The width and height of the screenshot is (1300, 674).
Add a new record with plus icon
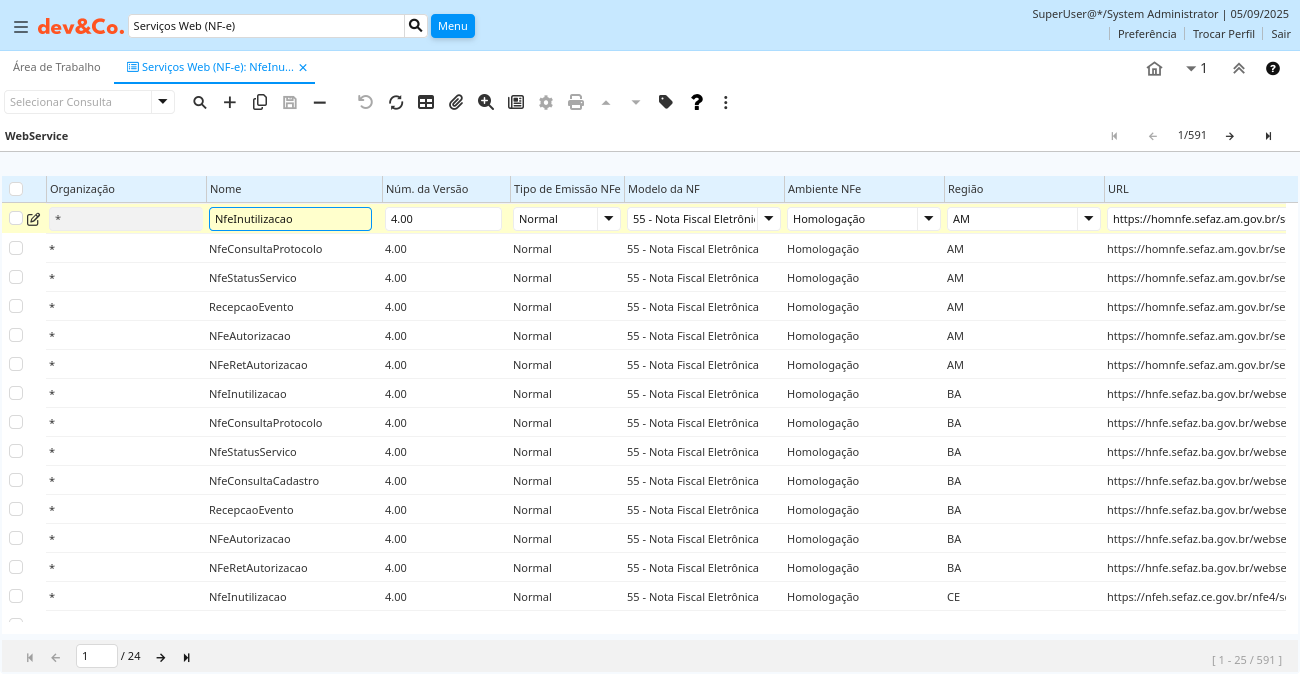[230, 102]
